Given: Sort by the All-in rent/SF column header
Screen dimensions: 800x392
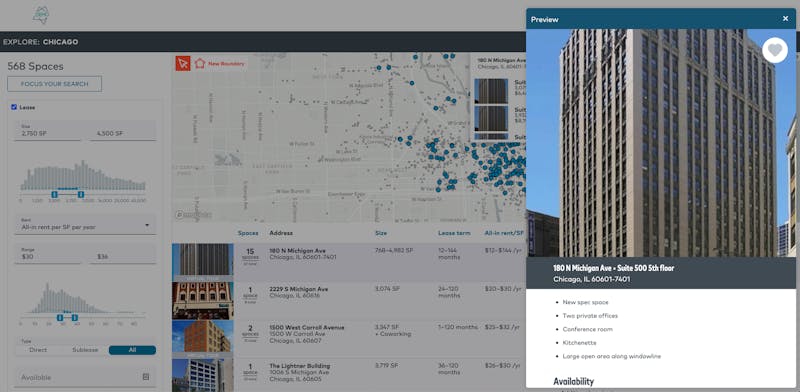Looking at the screenshot, I should click(504, 233).
